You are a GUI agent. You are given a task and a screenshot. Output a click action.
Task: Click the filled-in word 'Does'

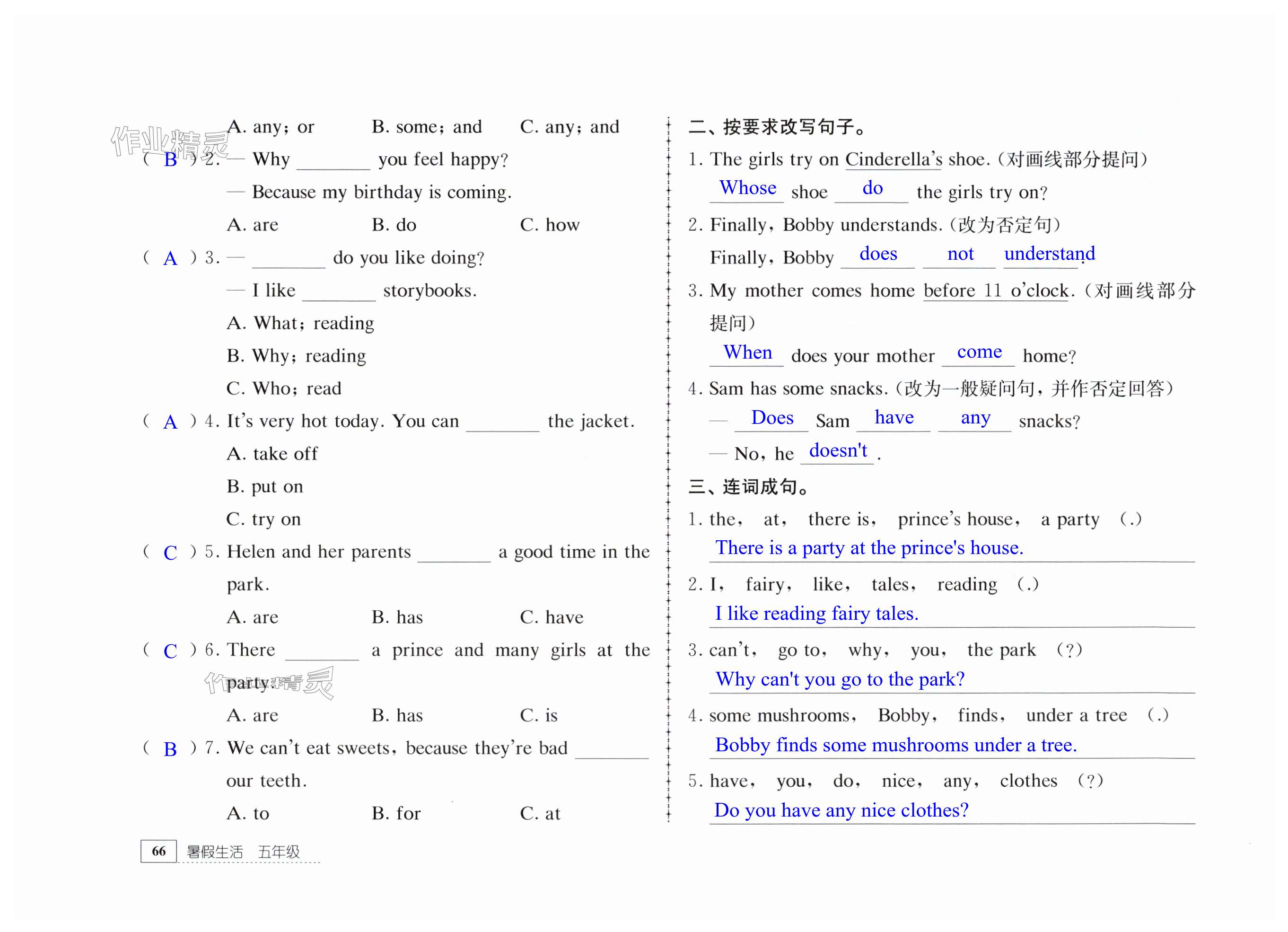(772, 417)
